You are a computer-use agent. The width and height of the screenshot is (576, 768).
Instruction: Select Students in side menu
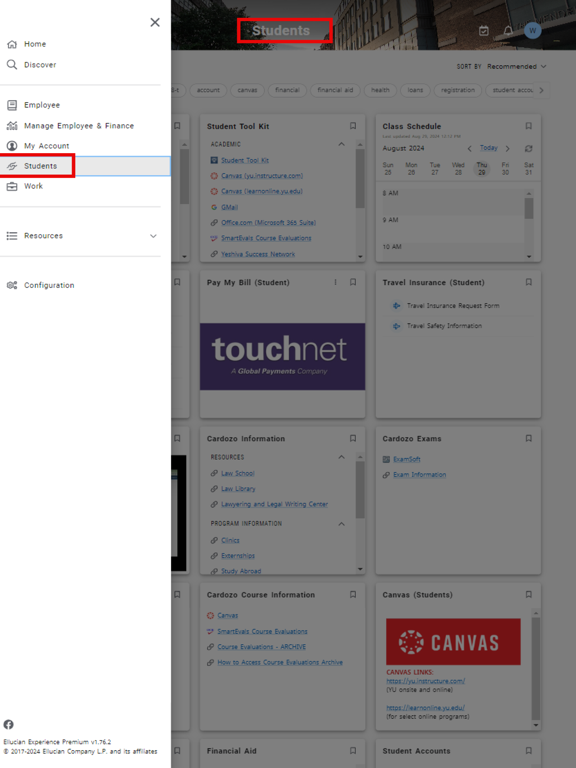click(85, 166)
